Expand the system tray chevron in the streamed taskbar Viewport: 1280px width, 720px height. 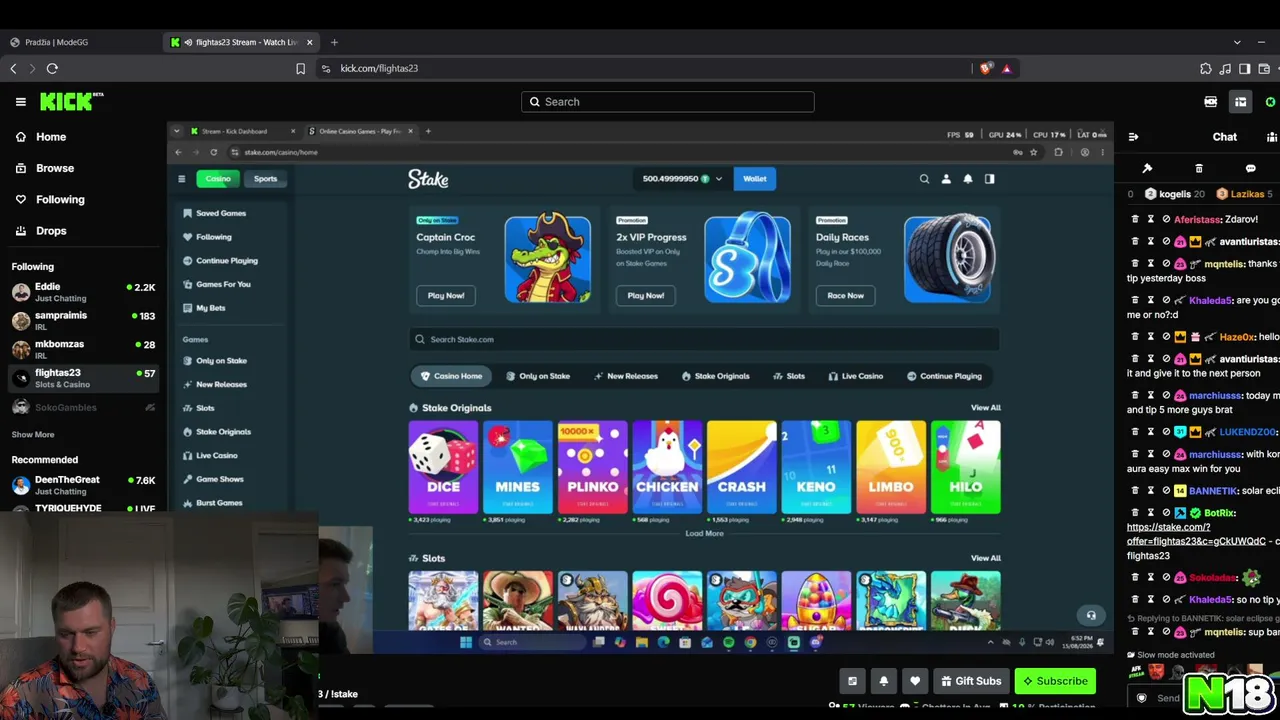pos(991,642)
